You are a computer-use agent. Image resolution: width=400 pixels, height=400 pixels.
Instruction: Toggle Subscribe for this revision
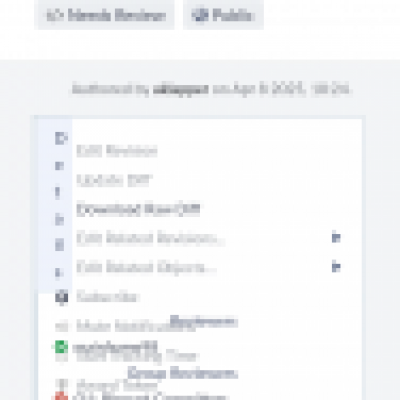[x=107, y=296]
